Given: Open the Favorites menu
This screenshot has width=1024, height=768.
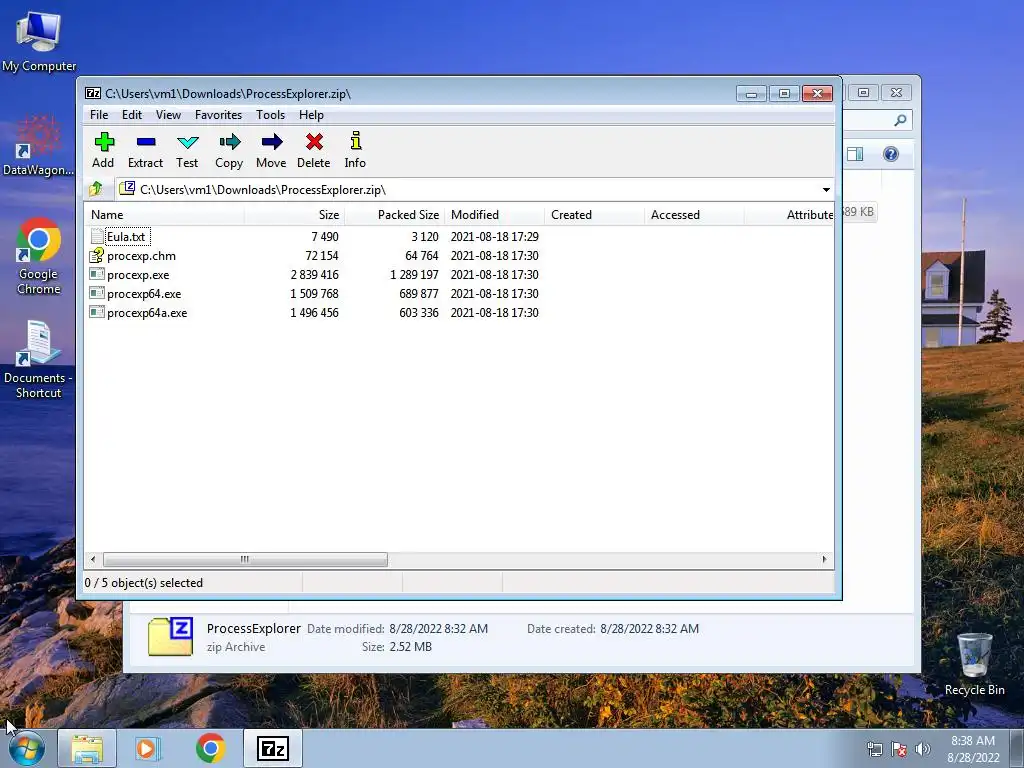Looking at the screenshot, I should [x=218, y=115].
